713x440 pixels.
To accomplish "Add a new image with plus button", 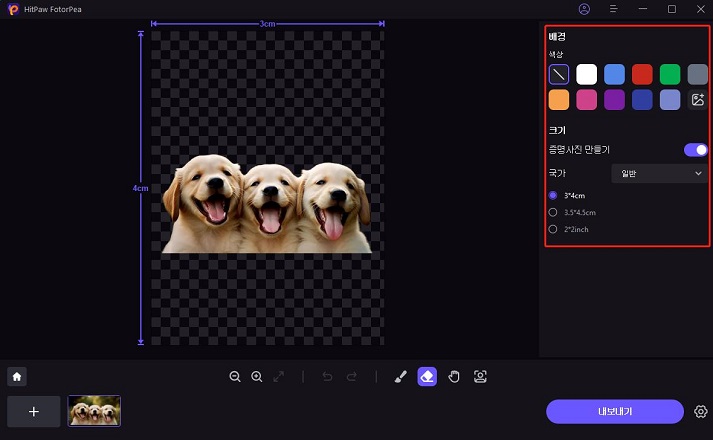I will tap(33, 411).
